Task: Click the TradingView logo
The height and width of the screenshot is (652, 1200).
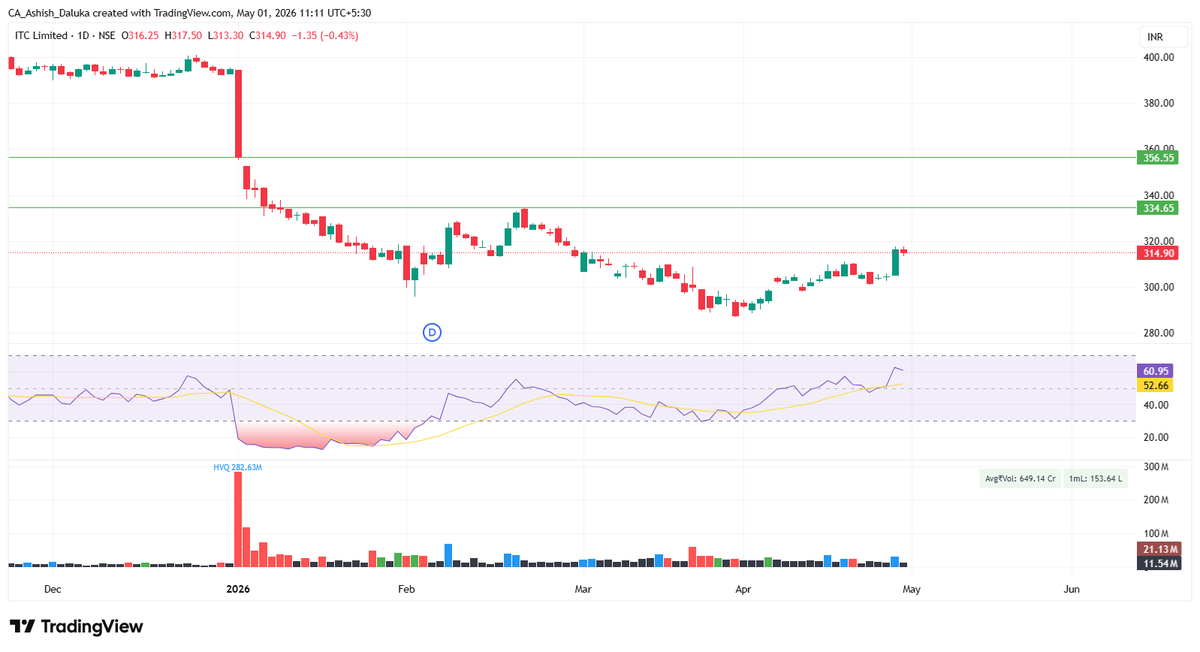Action: coord(77,627)
